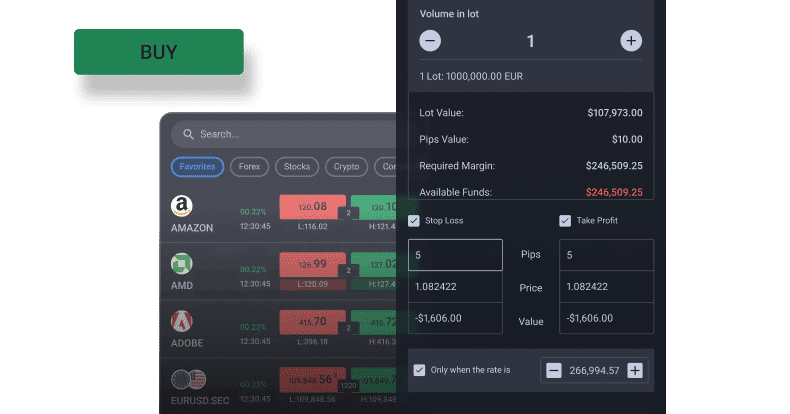
Task: Click the rate value 266,994.57
Action: [594, 371]
